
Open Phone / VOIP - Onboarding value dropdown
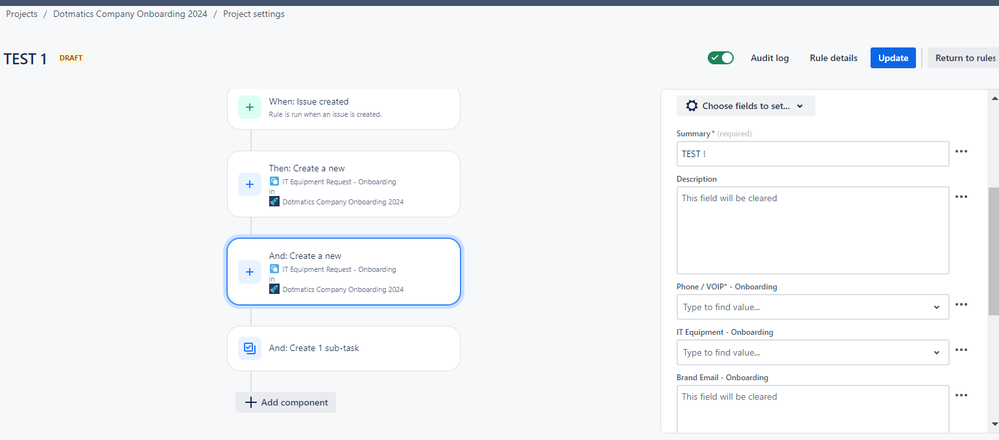click(812, 307)
